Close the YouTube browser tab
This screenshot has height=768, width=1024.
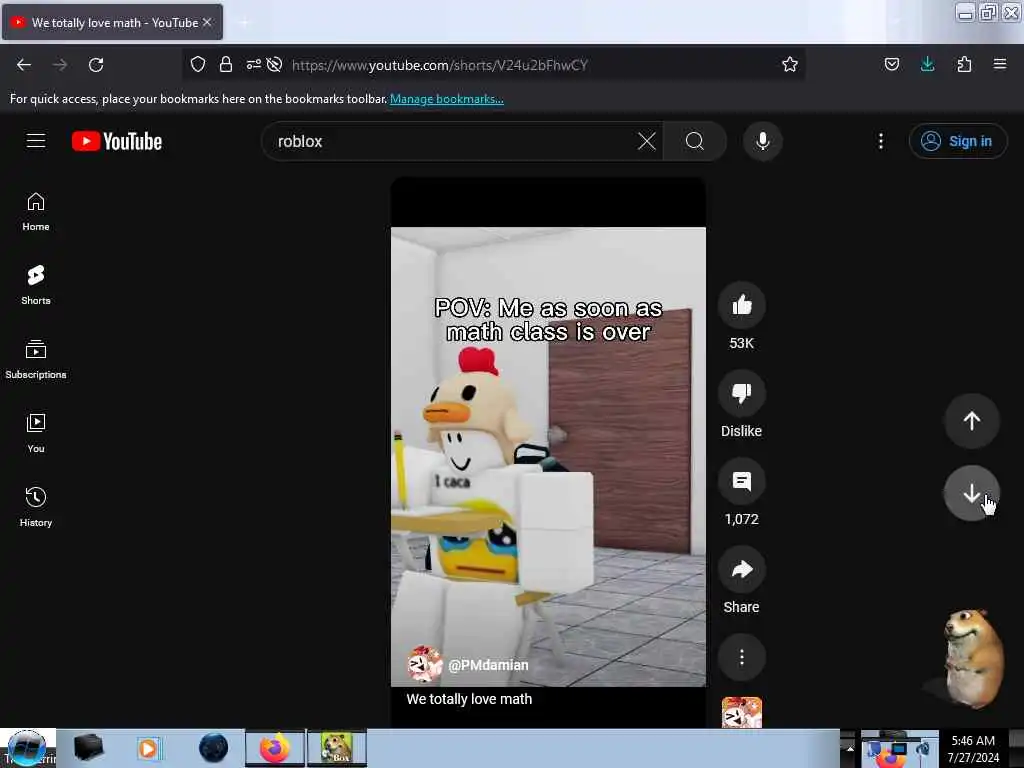coord(207,22)
